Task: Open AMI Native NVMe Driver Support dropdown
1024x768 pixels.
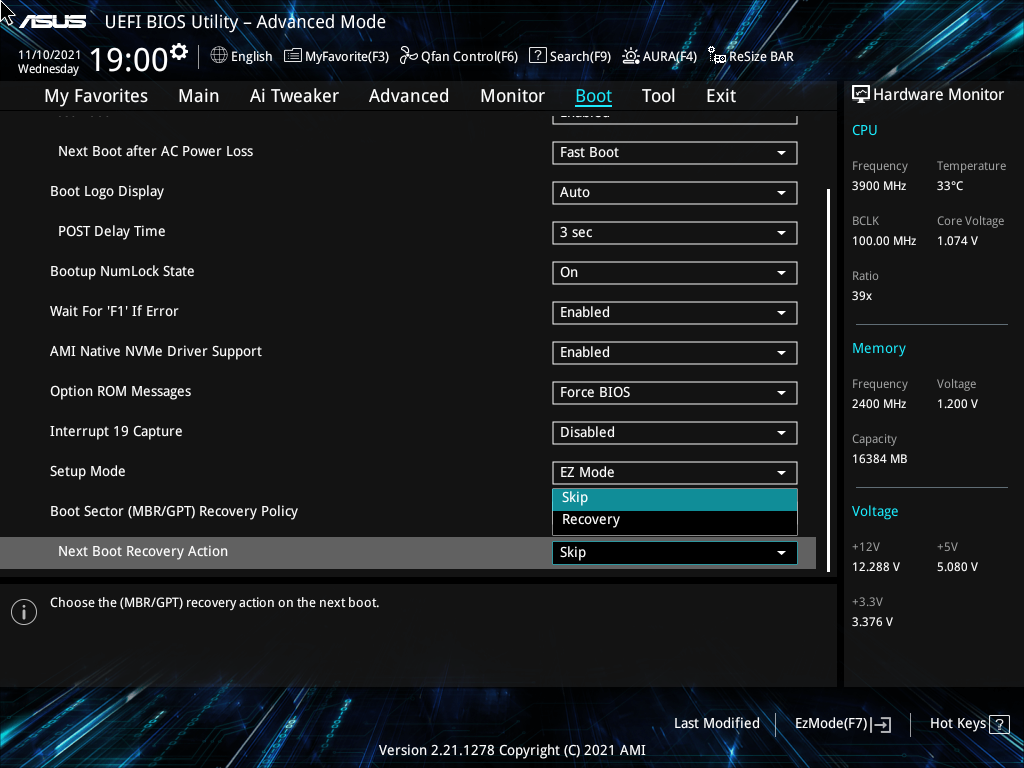Action: coord(675,353)
